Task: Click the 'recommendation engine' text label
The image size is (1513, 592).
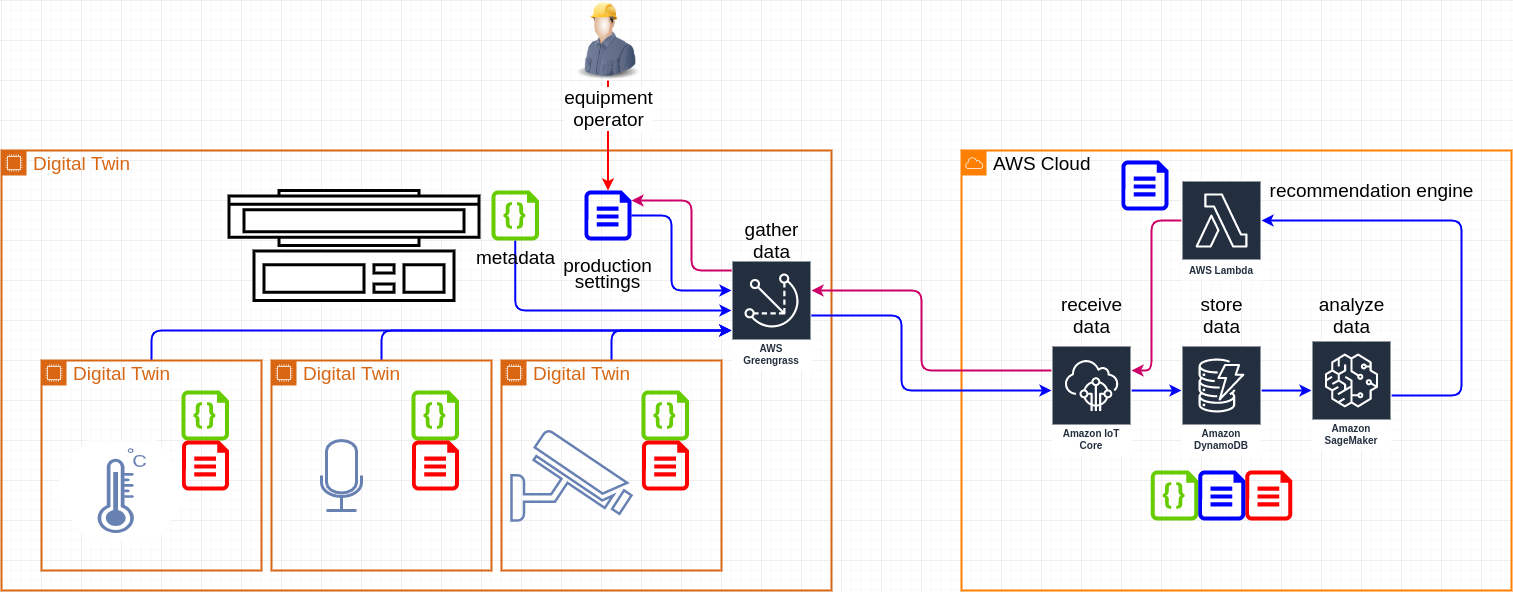Action: coord(1371,191)
